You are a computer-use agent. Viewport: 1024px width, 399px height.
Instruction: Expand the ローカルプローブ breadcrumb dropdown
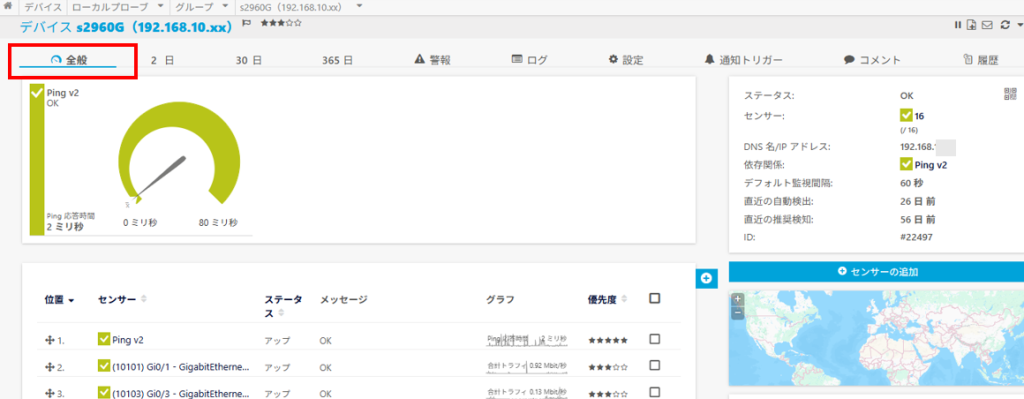tap(161, 7)
